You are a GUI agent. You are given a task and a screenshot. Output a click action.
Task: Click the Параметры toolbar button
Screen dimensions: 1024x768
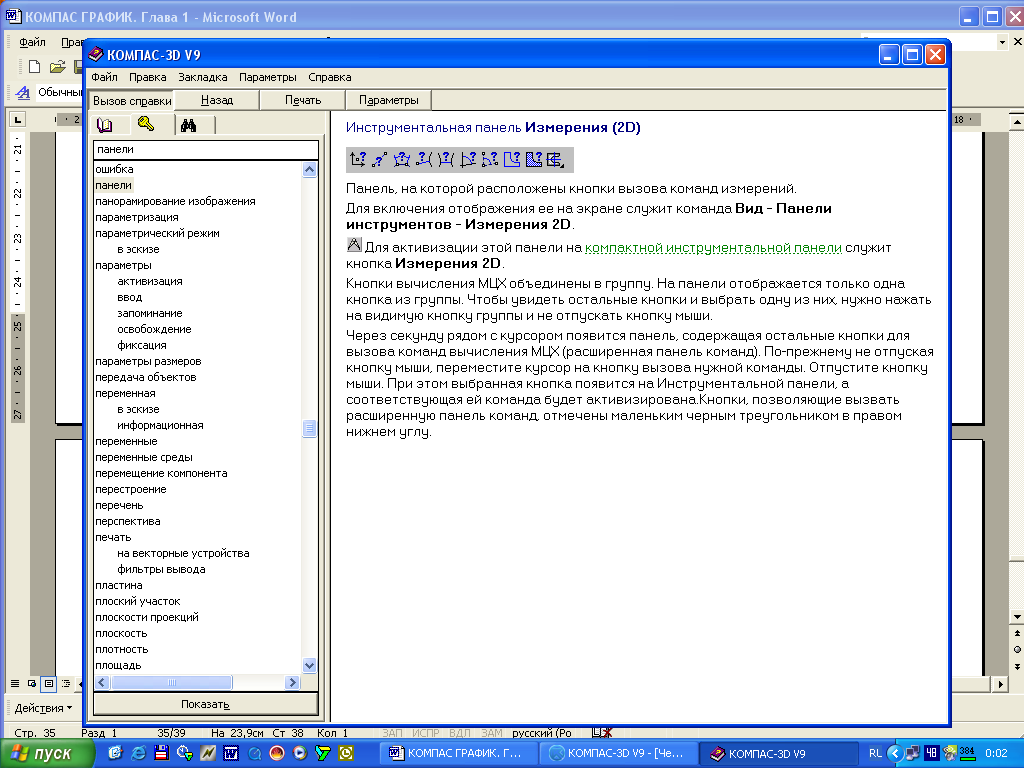tap(389, 100)
